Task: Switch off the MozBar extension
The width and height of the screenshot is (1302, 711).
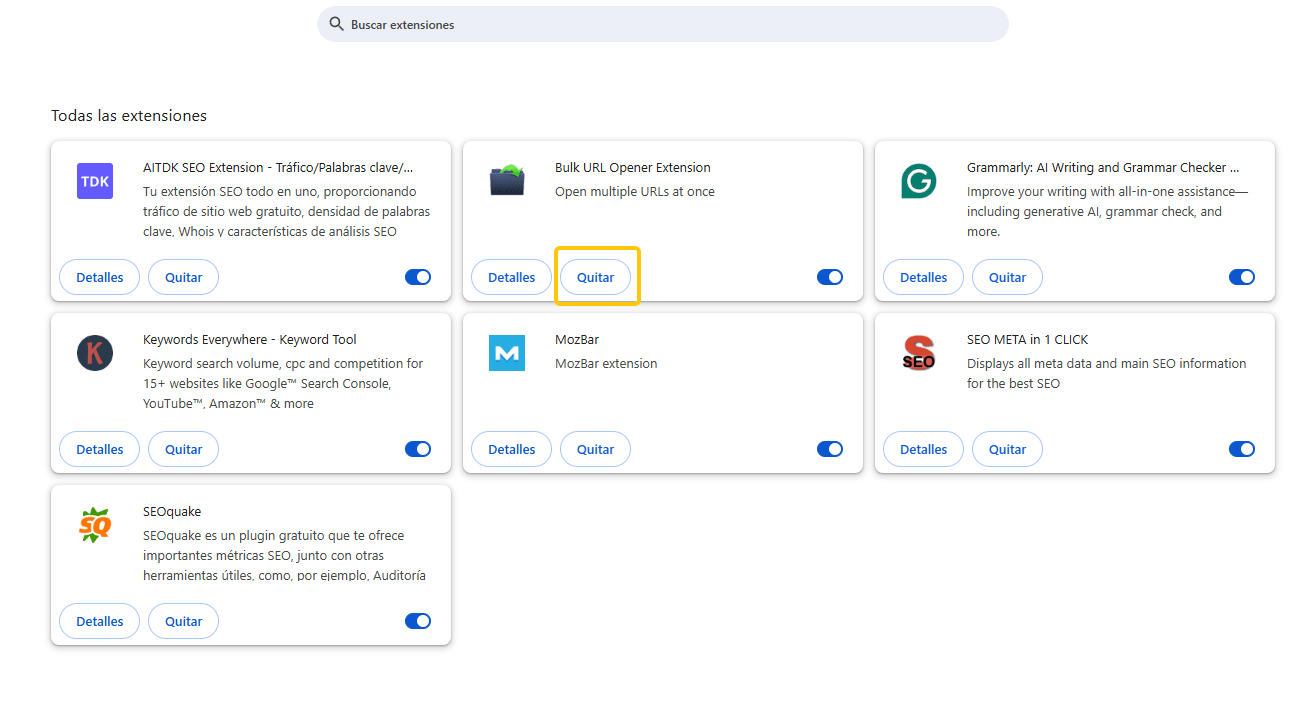Action: 830,449
